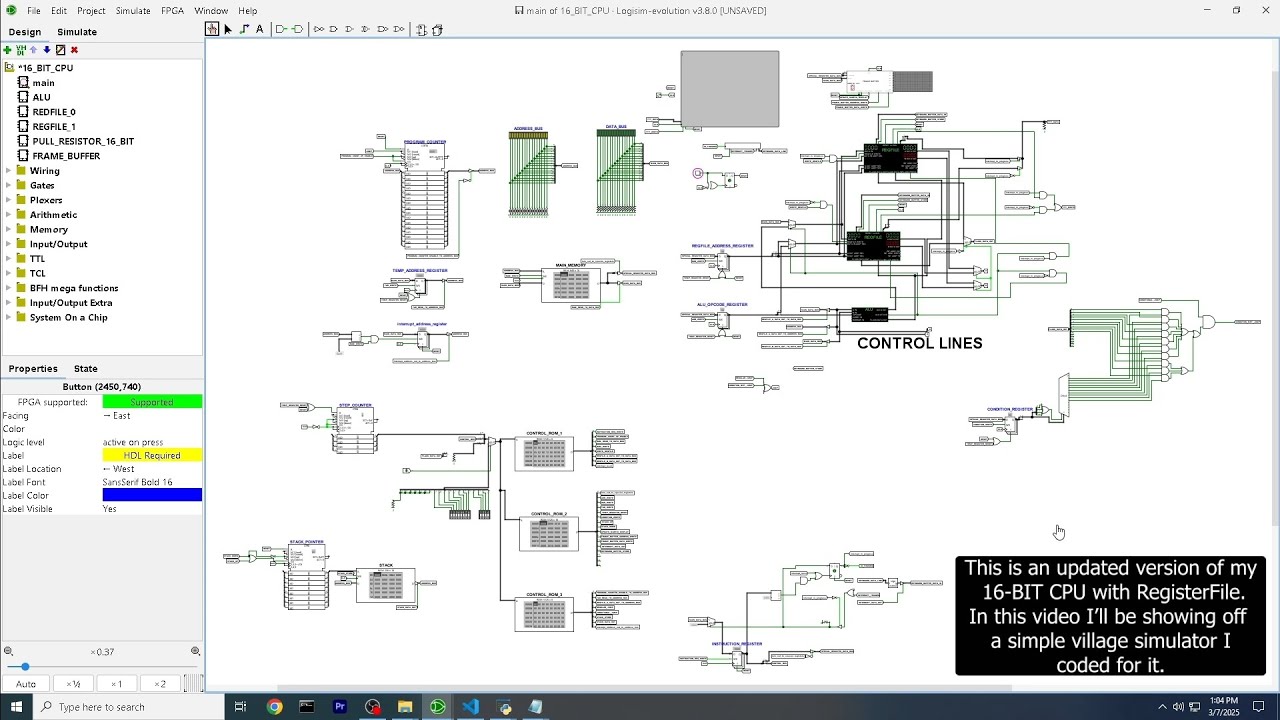Open the Window menu
This screenshot has height=720, width=1280.
[211, 11]
